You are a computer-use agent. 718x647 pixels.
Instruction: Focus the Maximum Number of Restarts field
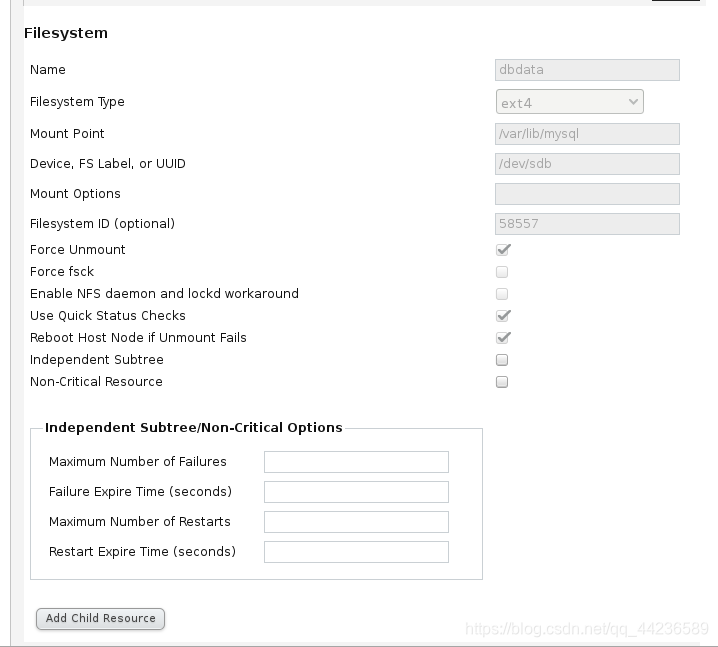356,522
